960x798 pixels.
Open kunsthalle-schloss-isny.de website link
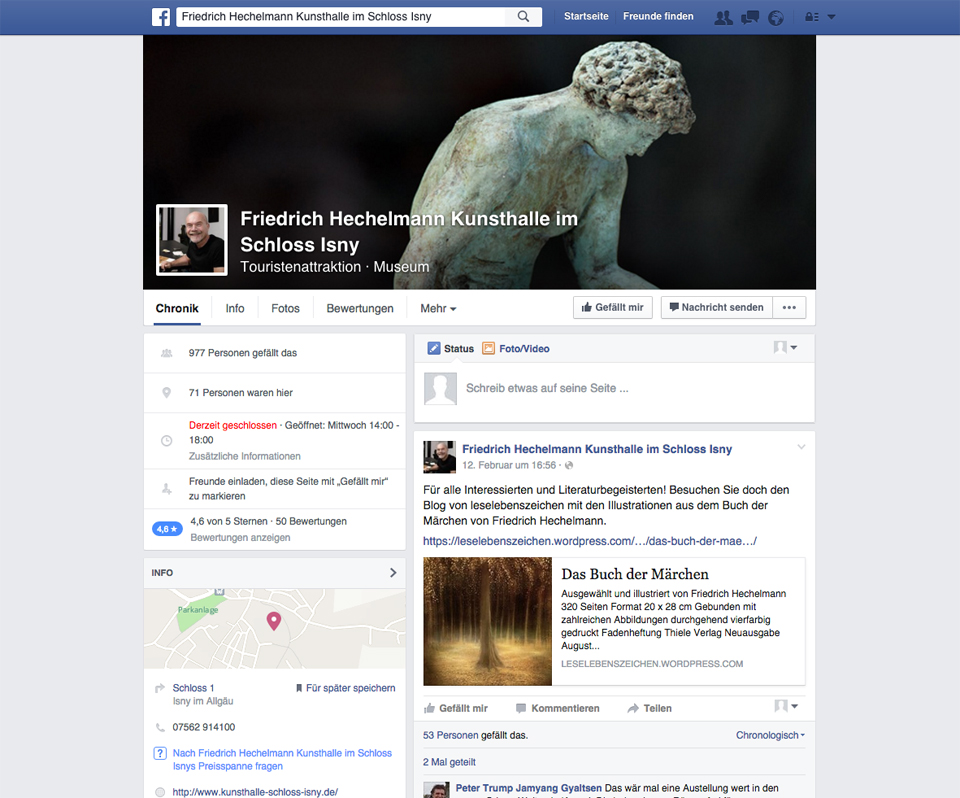pyautogui.click(x=255, y=792)
